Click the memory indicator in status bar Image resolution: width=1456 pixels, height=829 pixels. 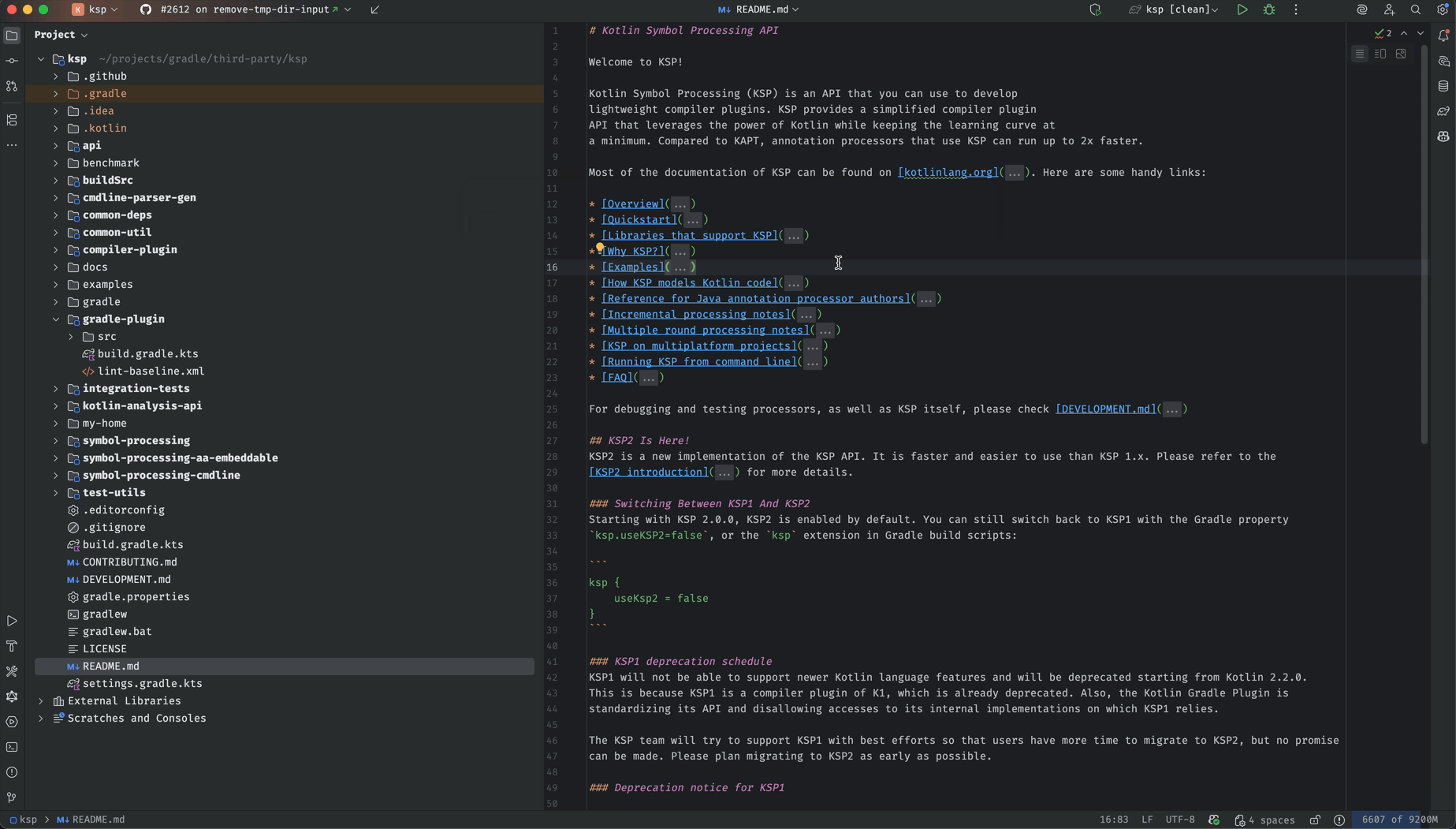(x=1399, y=820)
